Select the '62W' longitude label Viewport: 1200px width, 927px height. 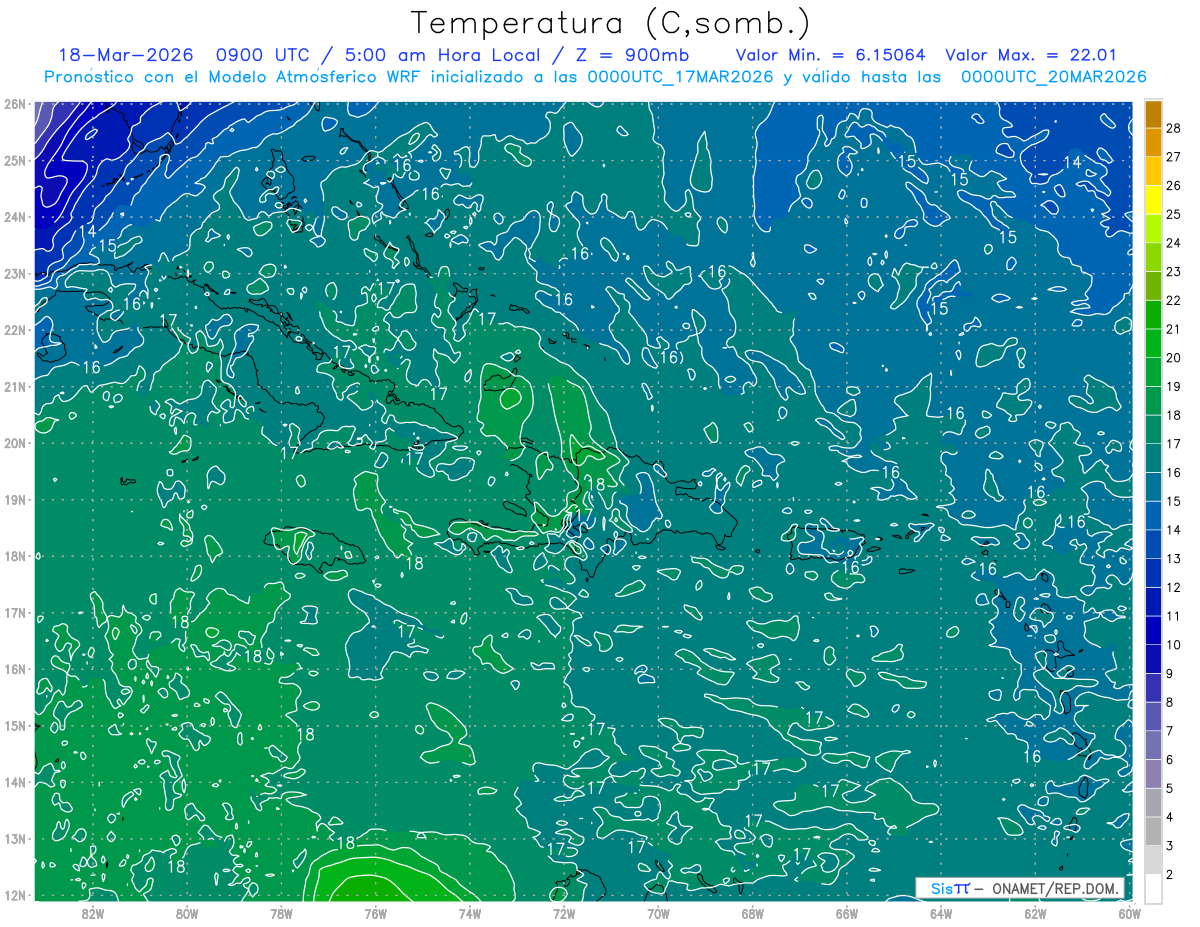click(x=1035, y=913)
